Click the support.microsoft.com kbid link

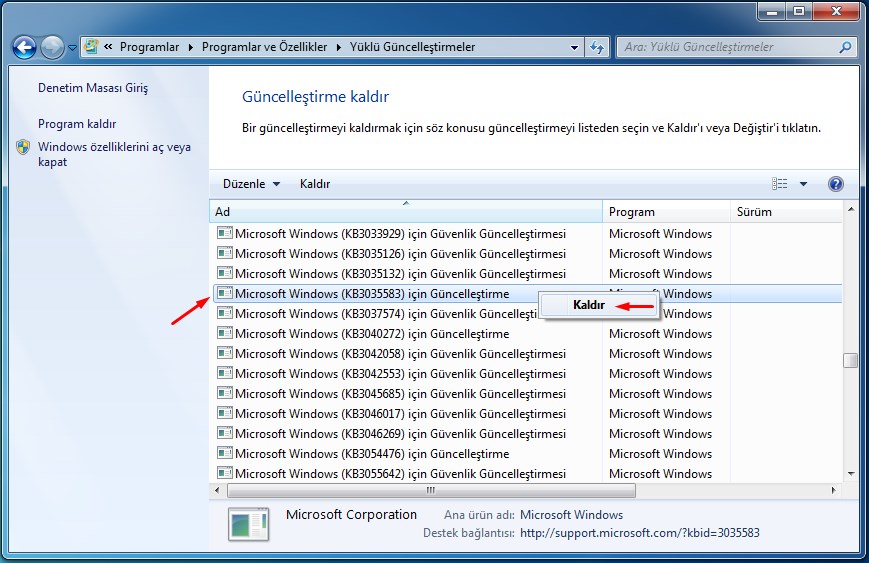coord(640,533)
